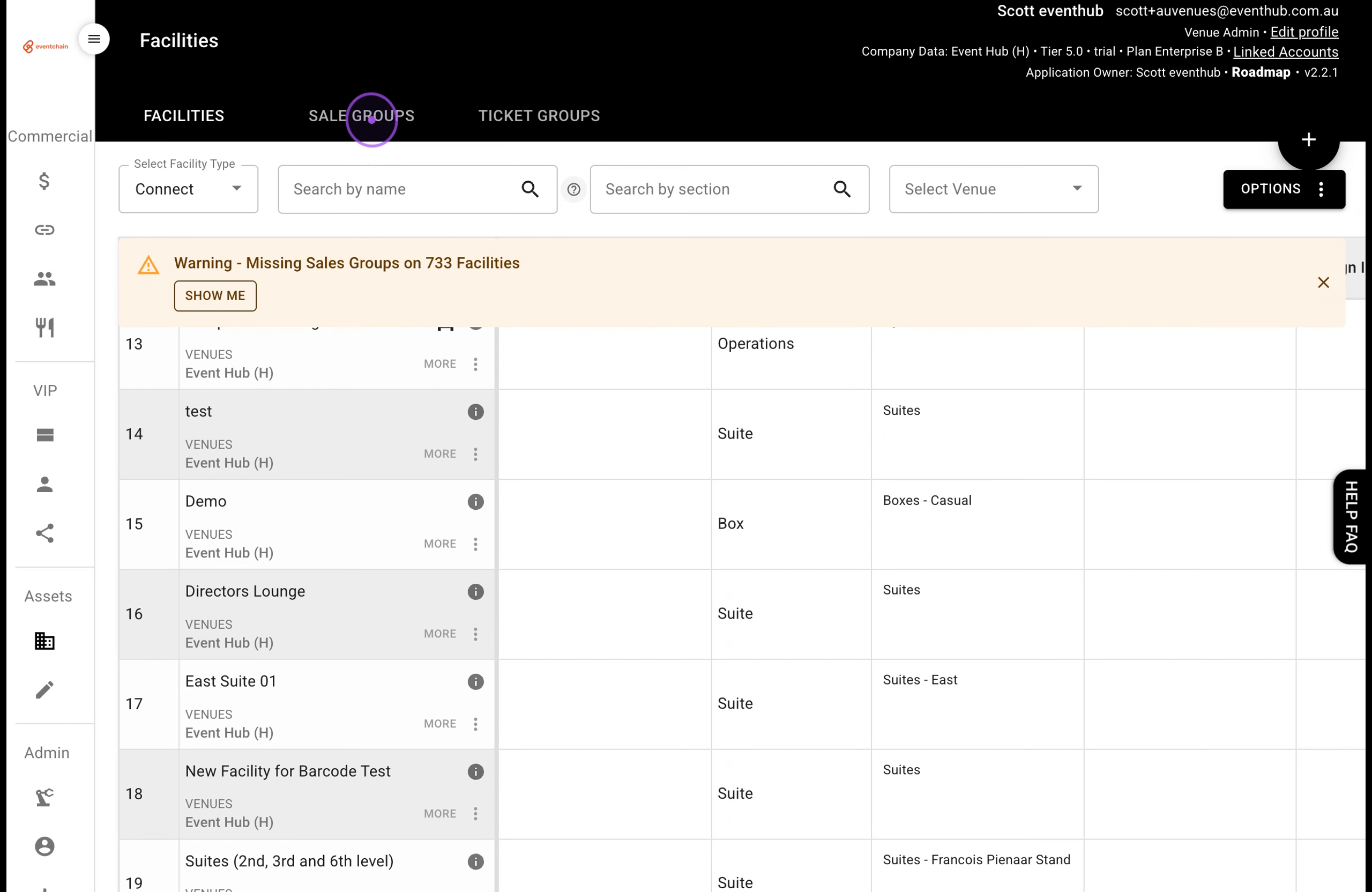The image size is (1372, 892).
Task: Open the dollar sign sidebar icon
Action: pos(44,181)
